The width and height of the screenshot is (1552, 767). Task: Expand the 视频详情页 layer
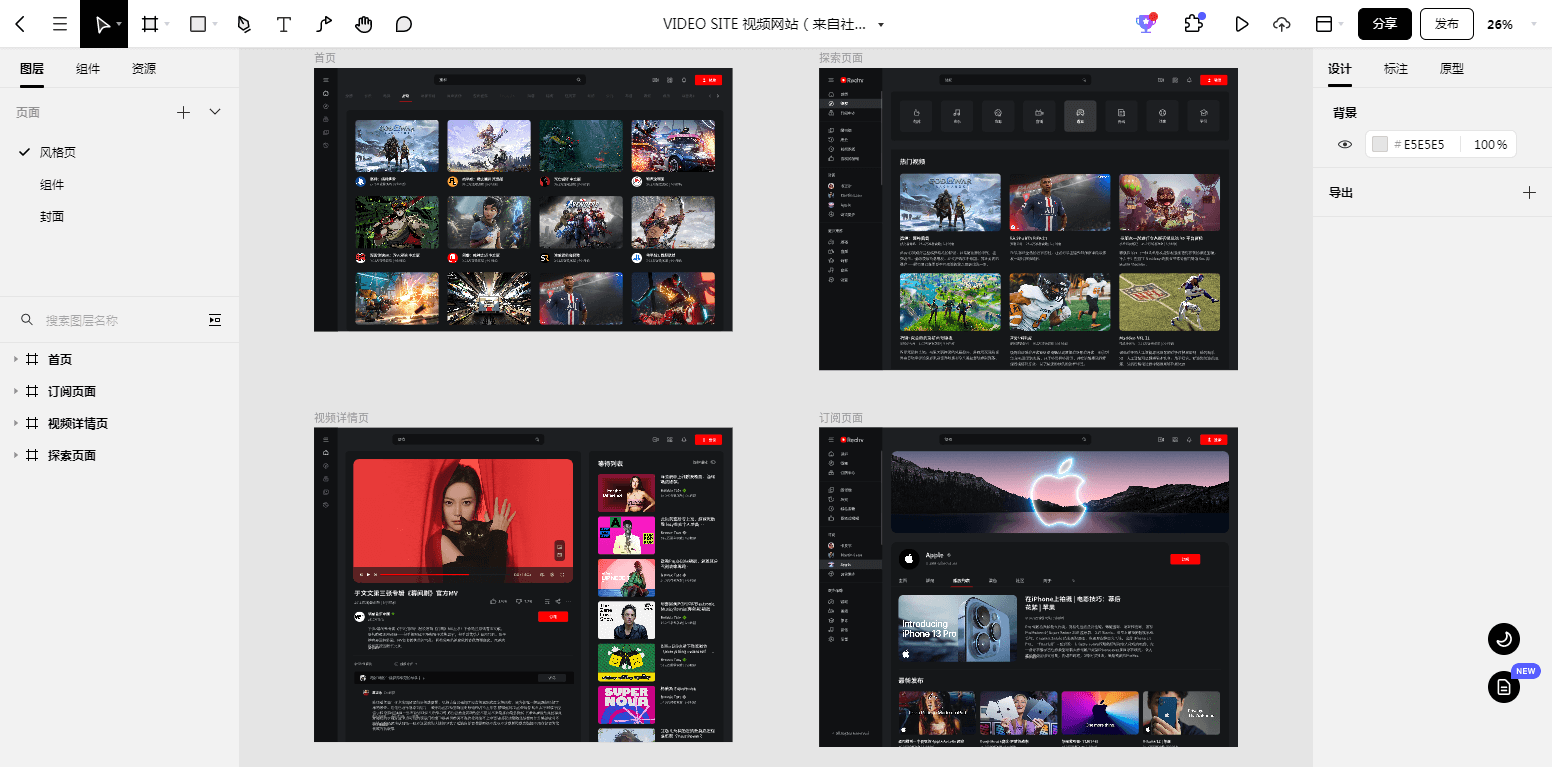tap(15, 423)
